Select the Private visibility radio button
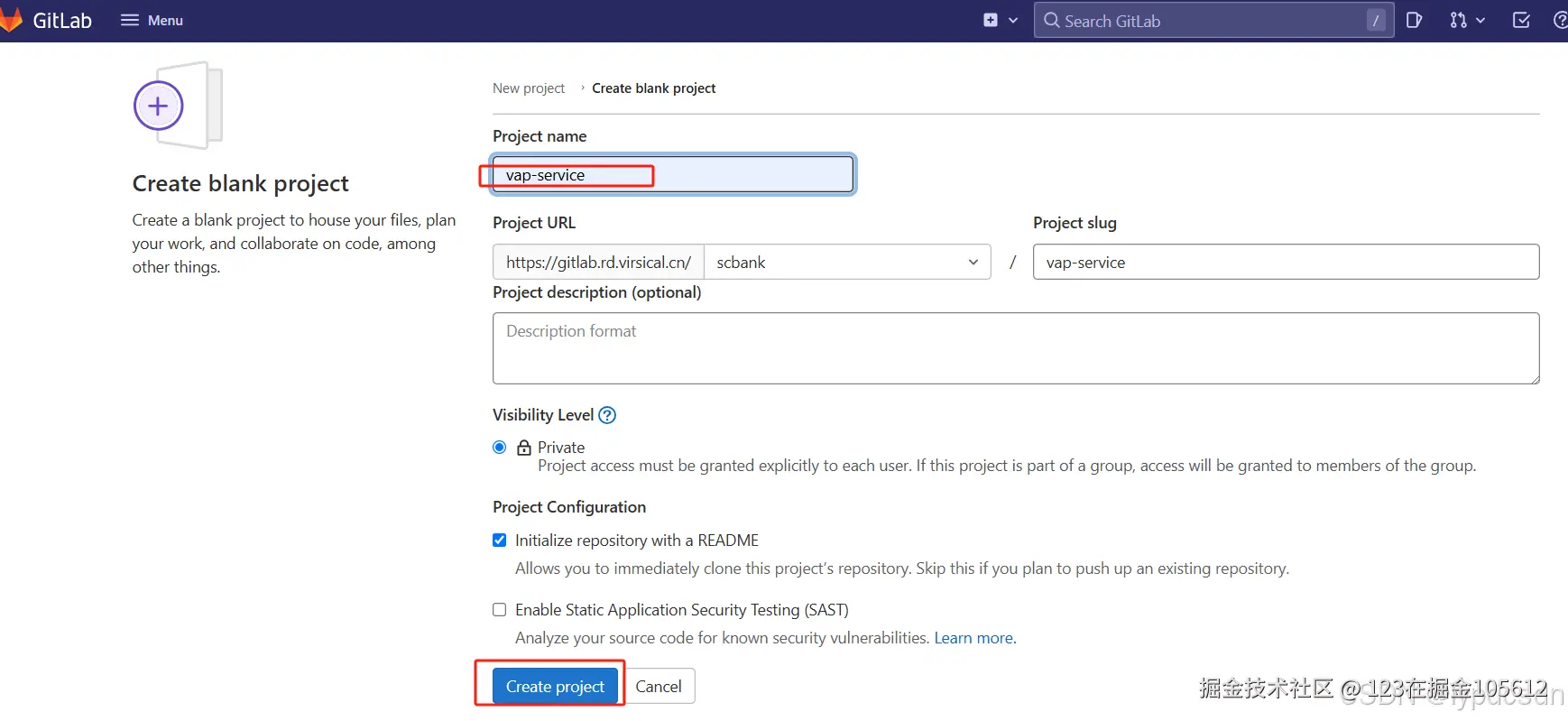The height and width of the screenshot is (721, 1568). click(500, 448)
